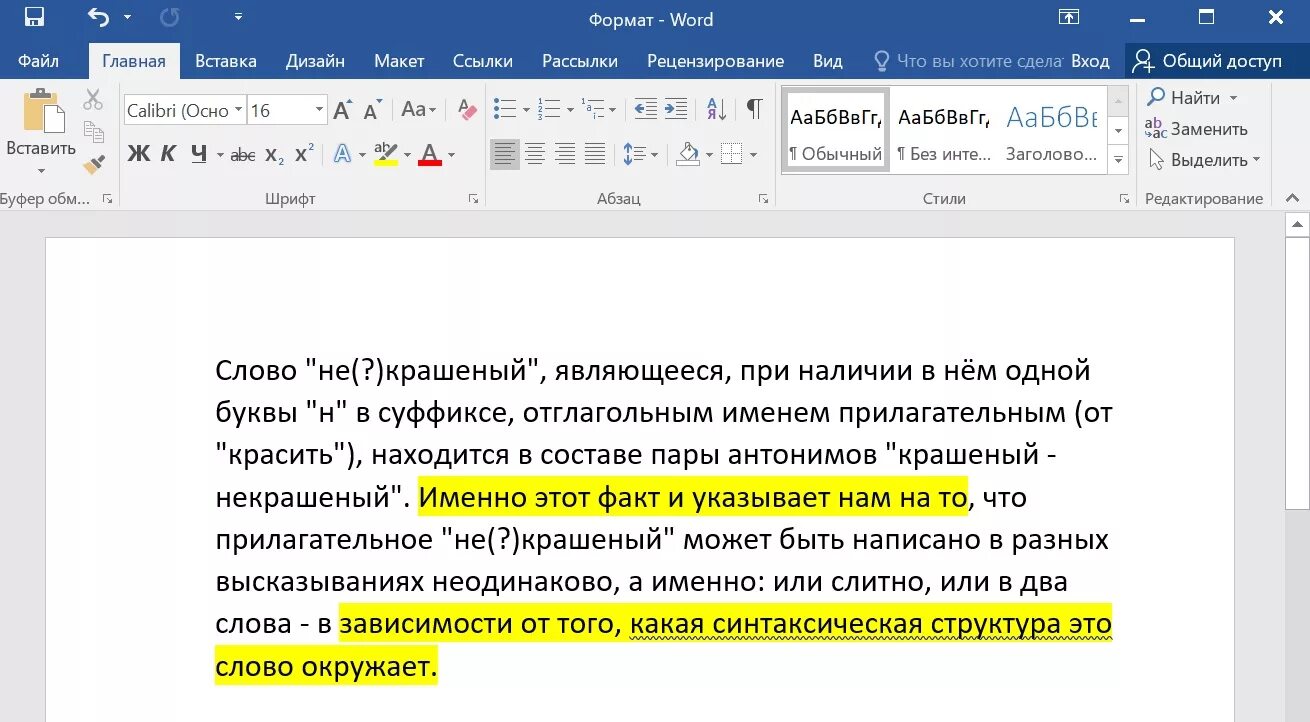Image resolution: width=1310 pixels, height=722 pixels.
Task: Switch to the Рецензирование tab
Action: (715, 61)
